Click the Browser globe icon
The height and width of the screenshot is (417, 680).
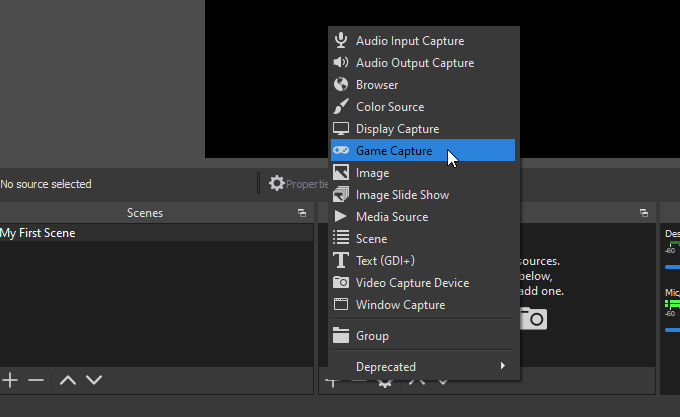coord(341,85)
